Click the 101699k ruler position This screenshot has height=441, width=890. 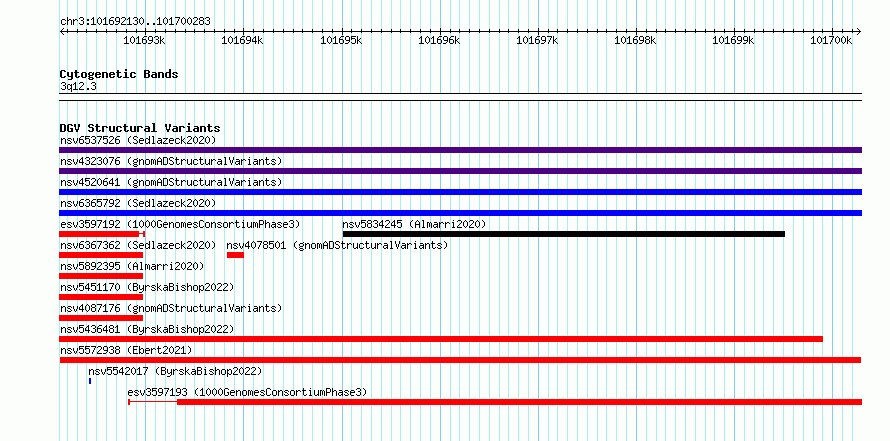coord(734,40)
